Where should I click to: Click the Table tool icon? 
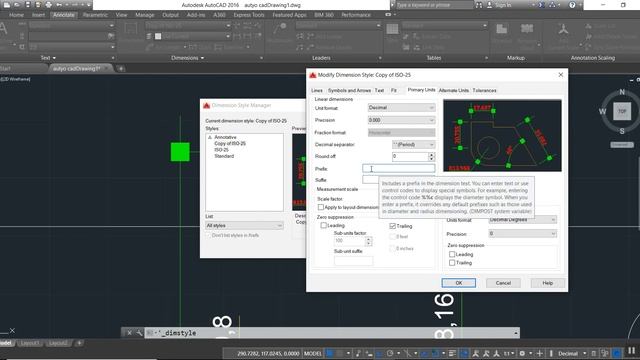click(392, 29)
